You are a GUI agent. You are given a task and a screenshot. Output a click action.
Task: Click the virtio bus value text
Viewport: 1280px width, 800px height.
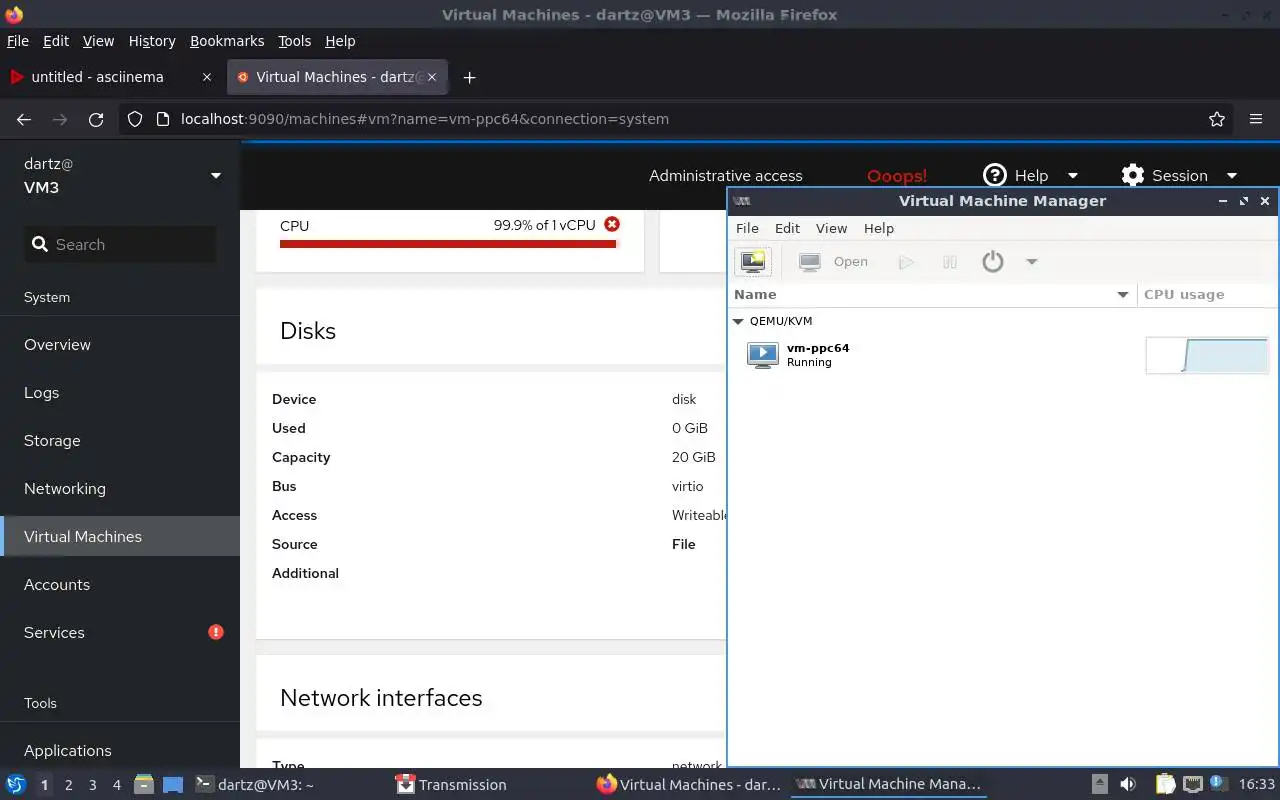[x=687, y=486]
